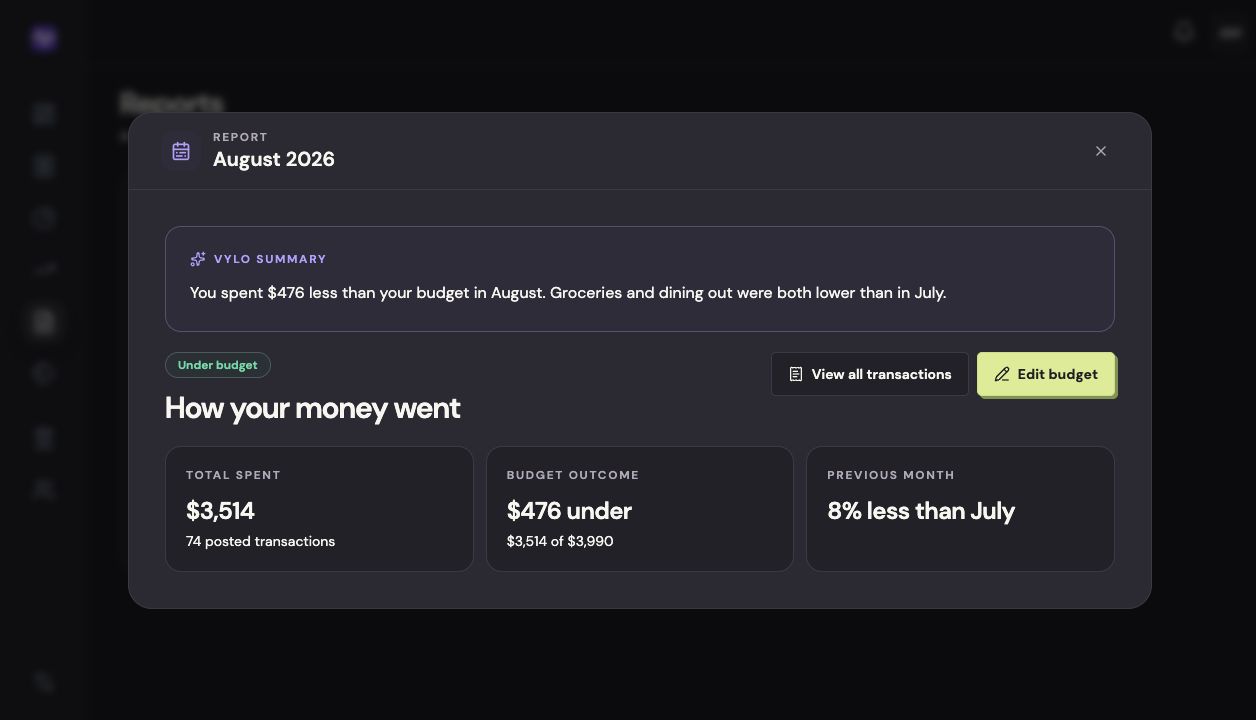Click the document icon in View all transactions

click(796, 374)
